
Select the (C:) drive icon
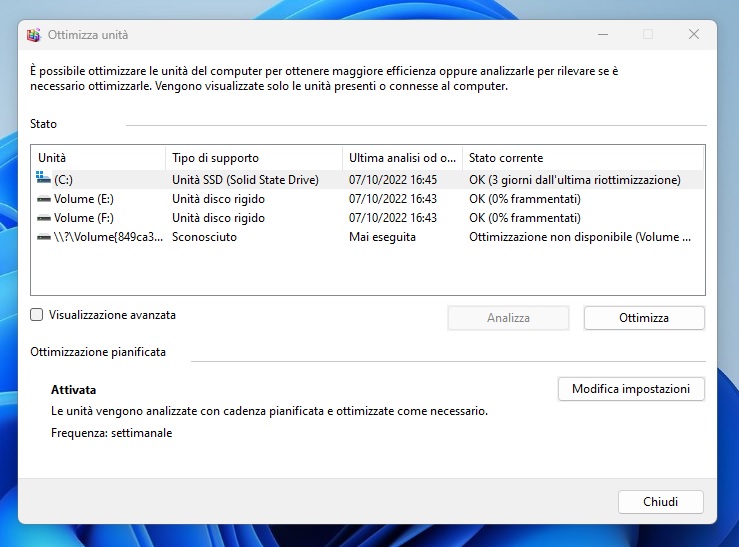(x=43, y=178)
